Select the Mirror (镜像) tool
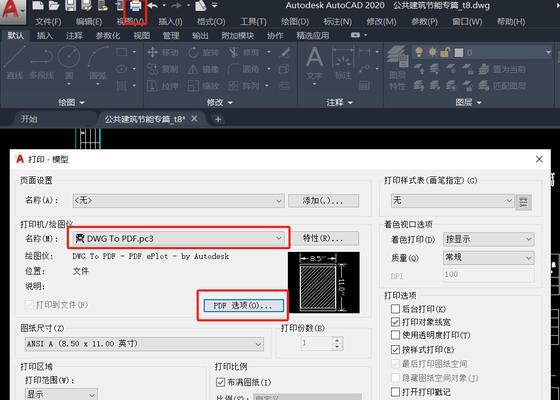Viewport: 560px width, 400px height. [204, 69]
